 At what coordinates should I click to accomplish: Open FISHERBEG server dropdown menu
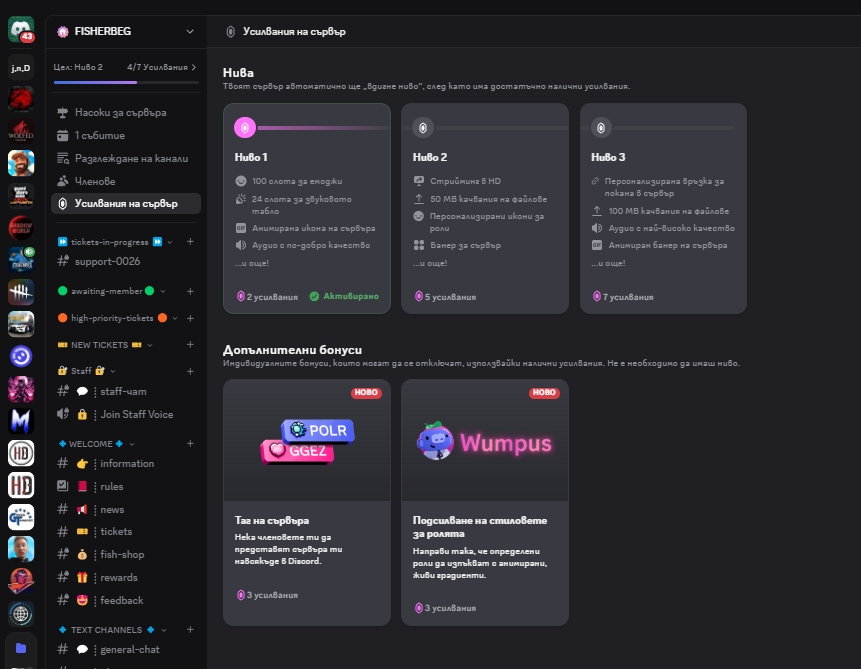(190, 31)
